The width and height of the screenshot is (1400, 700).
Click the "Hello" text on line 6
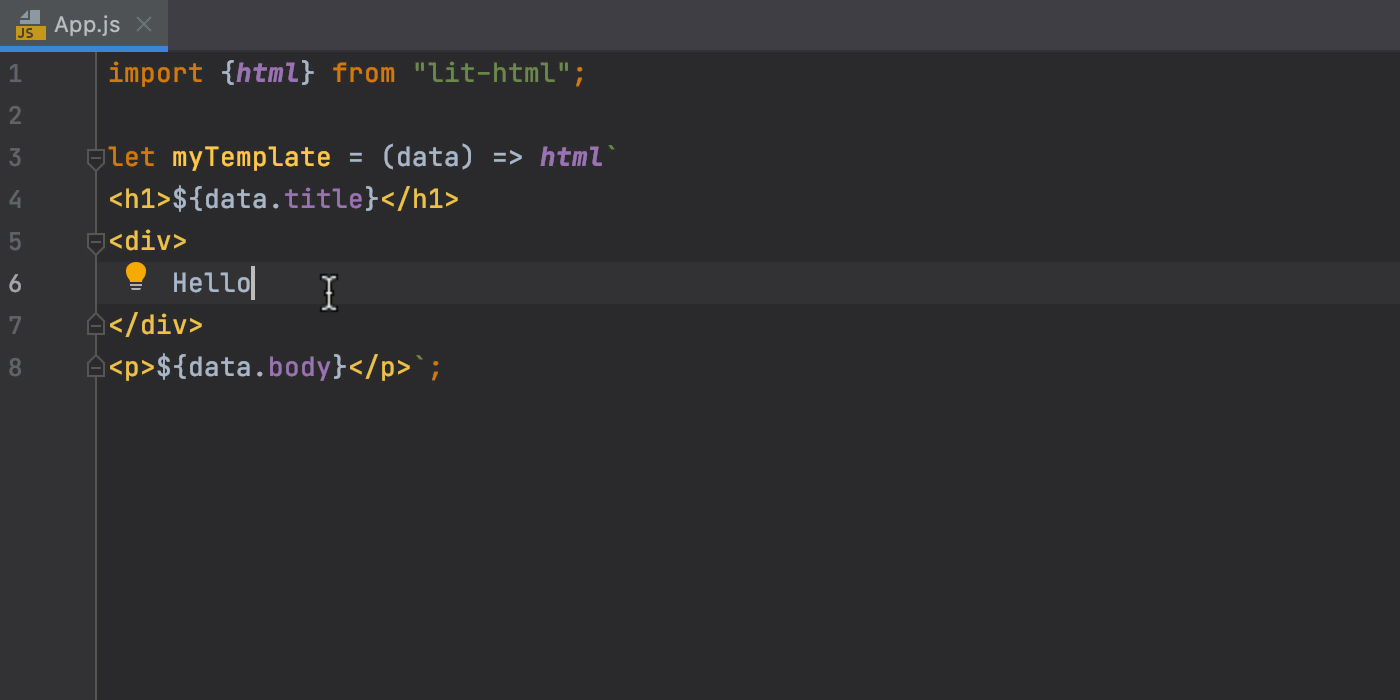coord(212,283)
